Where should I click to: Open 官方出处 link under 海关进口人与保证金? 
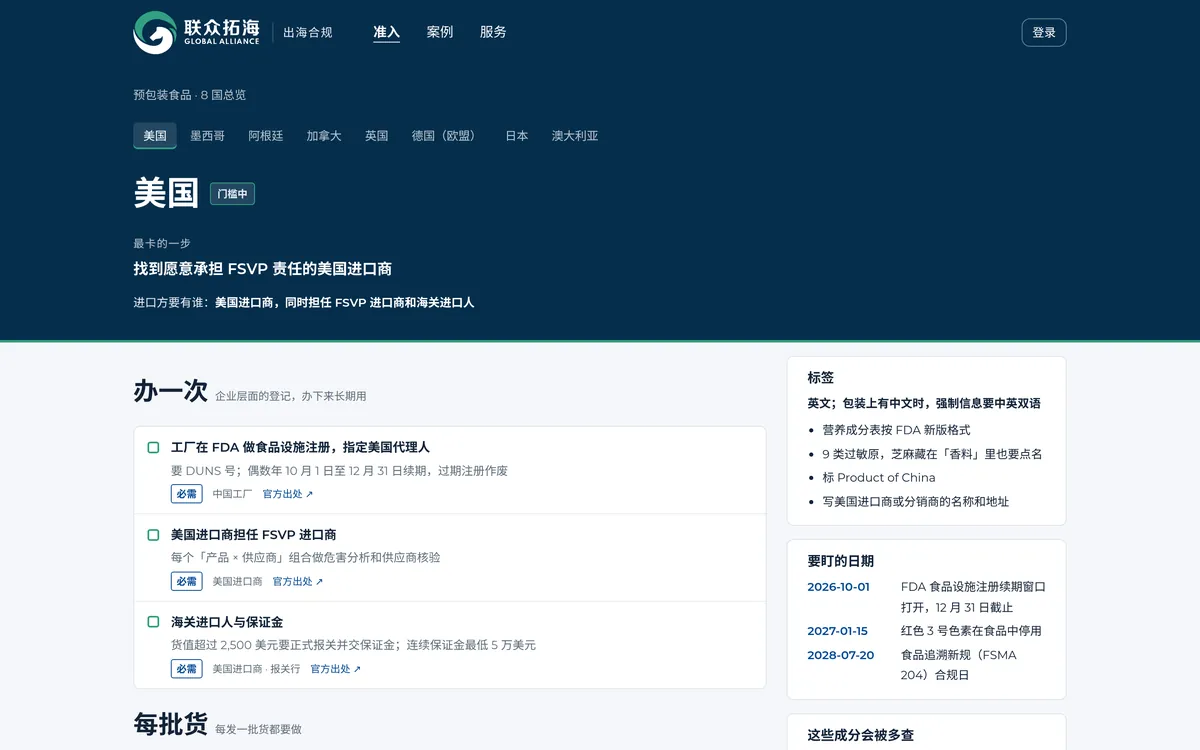click(x=336, y=669)
